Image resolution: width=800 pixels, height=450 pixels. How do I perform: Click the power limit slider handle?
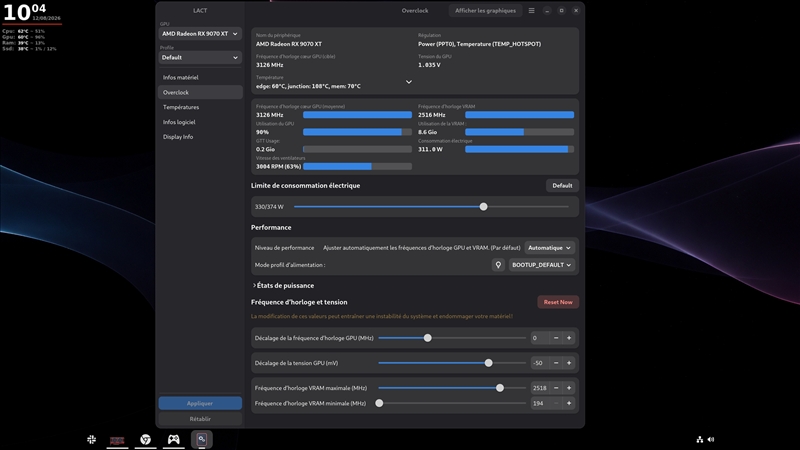[483, 207]
